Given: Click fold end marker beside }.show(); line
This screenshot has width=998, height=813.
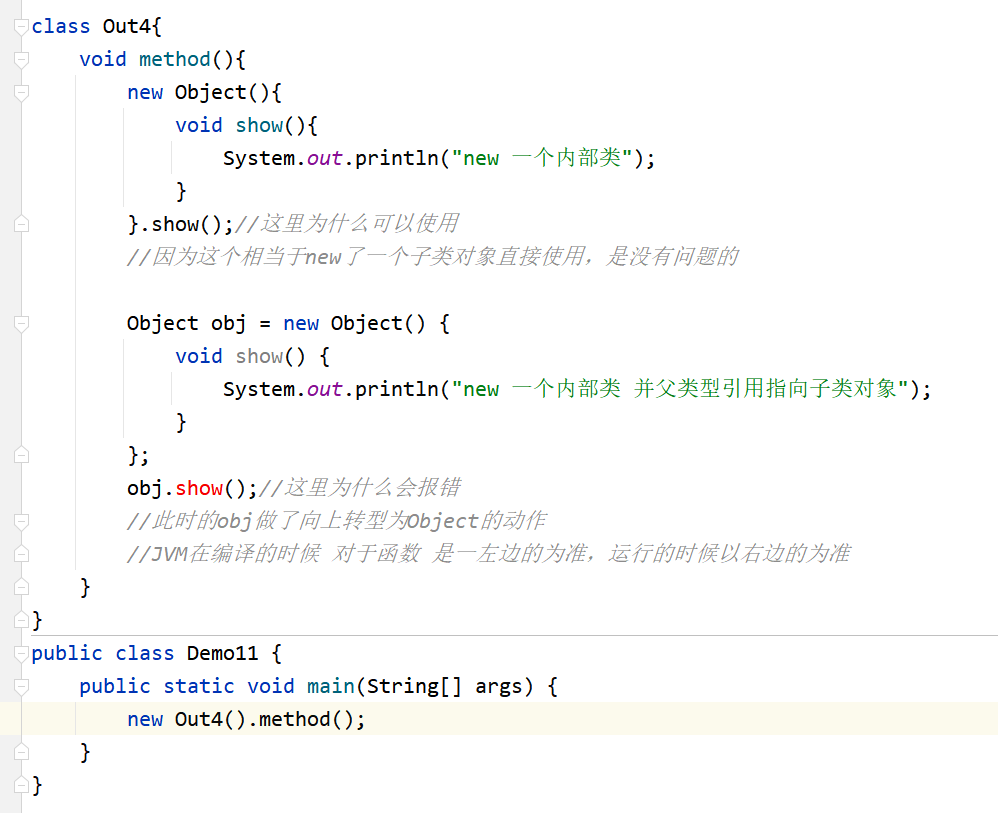Looking at the screenshot, I should coord(21,224).
